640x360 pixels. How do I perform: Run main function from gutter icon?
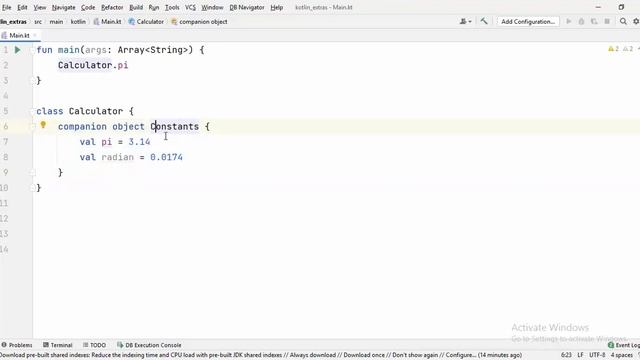[18, 50]
